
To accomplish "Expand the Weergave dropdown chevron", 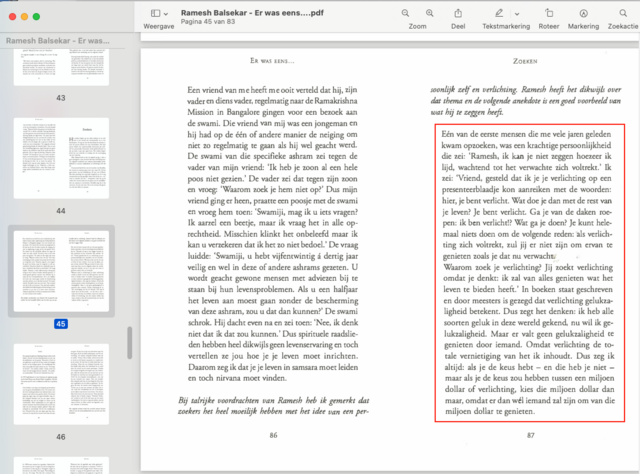I will pos(166,14).
